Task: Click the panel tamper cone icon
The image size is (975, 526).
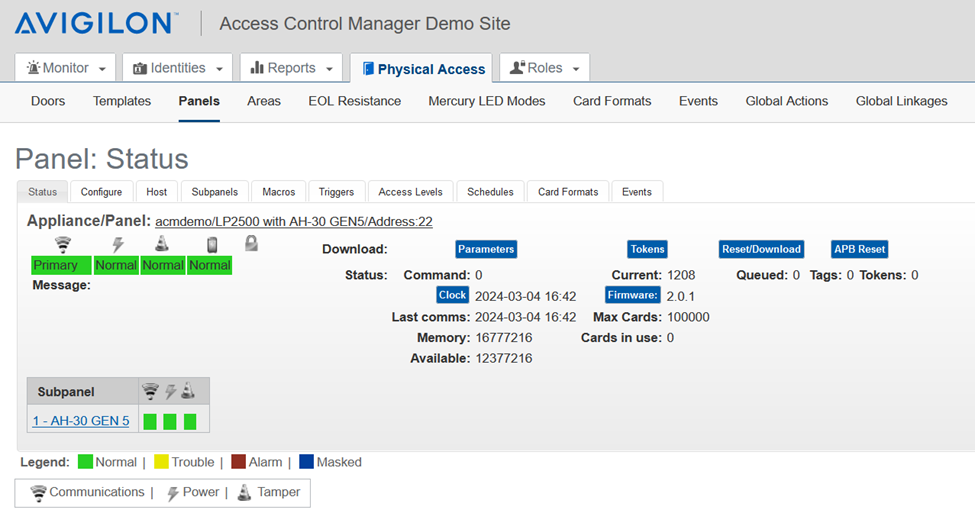Action: tap(162, 244)
